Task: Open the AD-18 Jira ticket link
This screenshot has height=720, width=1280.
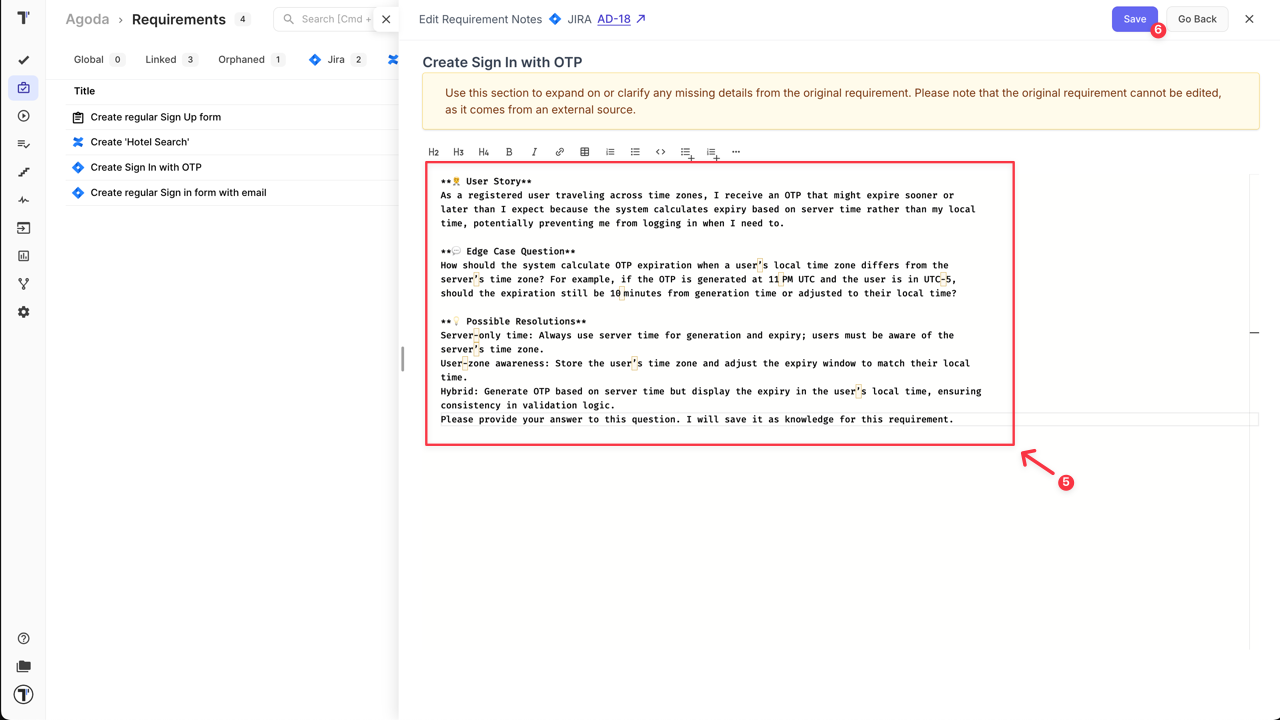Action: click(x=613, y=18)
